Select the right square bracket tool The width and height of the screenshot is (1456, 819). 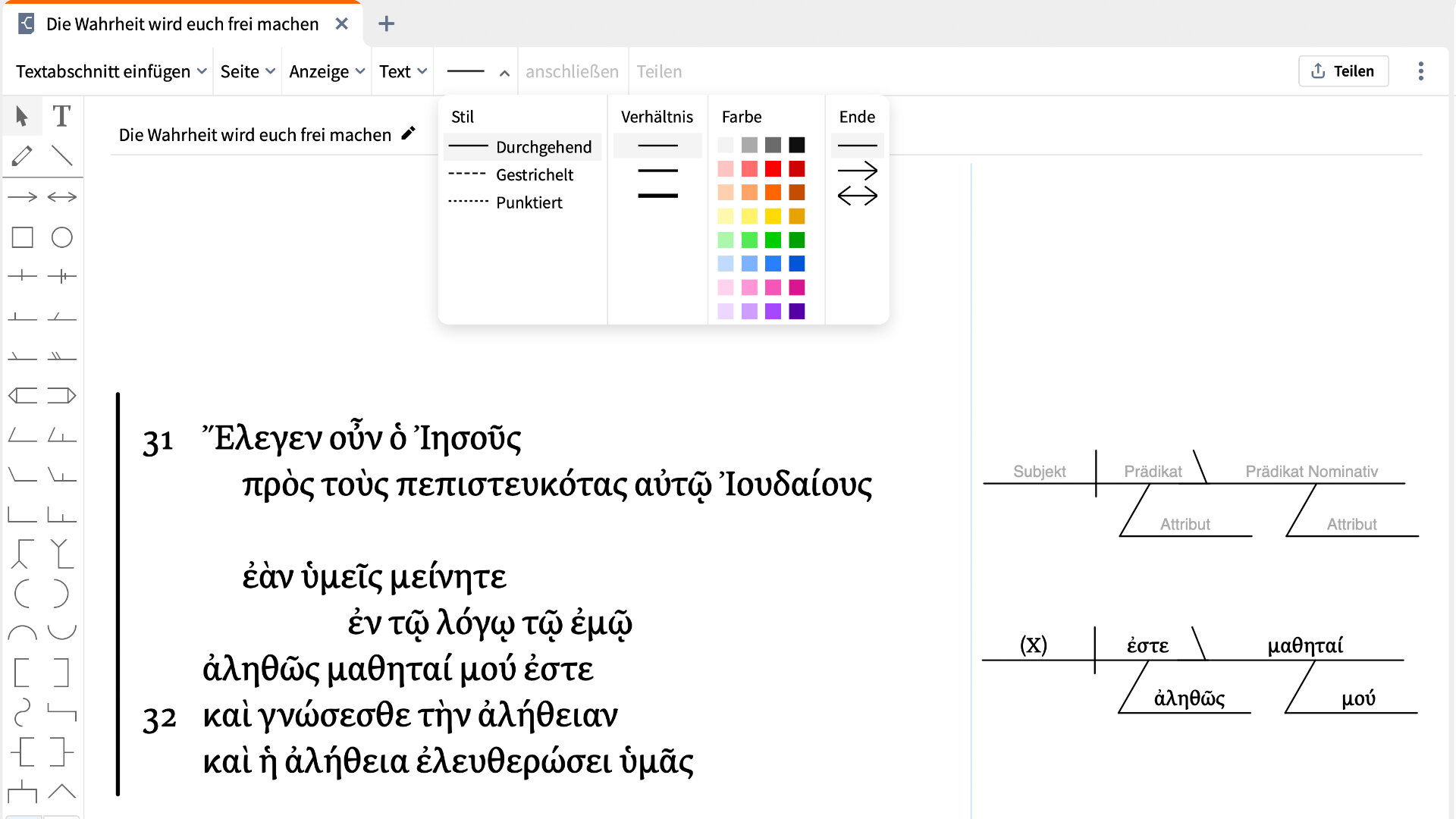(x=61, y=673)
